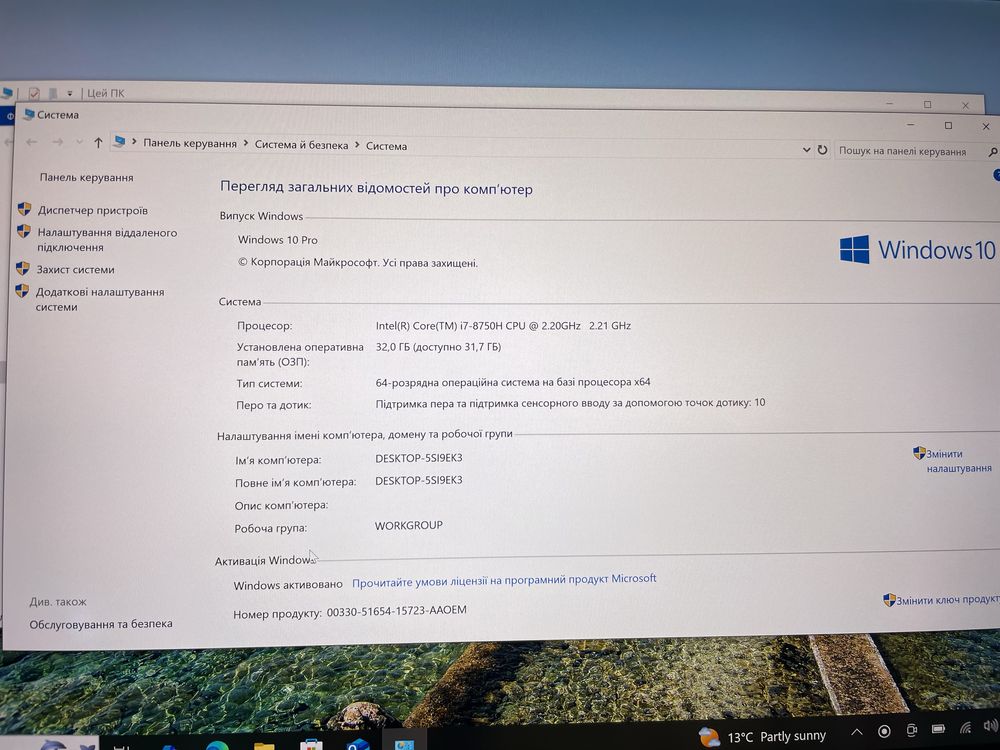Screen dimensions: 1000x750
Task: Open quick access toolbar dropdown in Цей ПК
Action: tap(70, 93)
